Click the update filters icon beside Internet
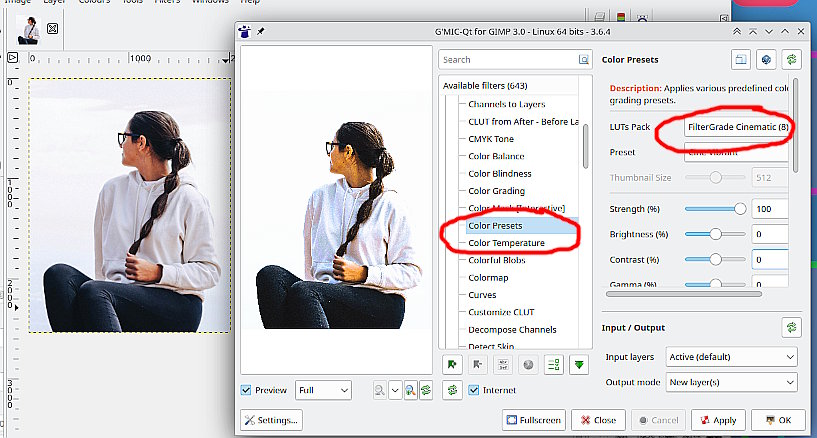 point(452,390)
